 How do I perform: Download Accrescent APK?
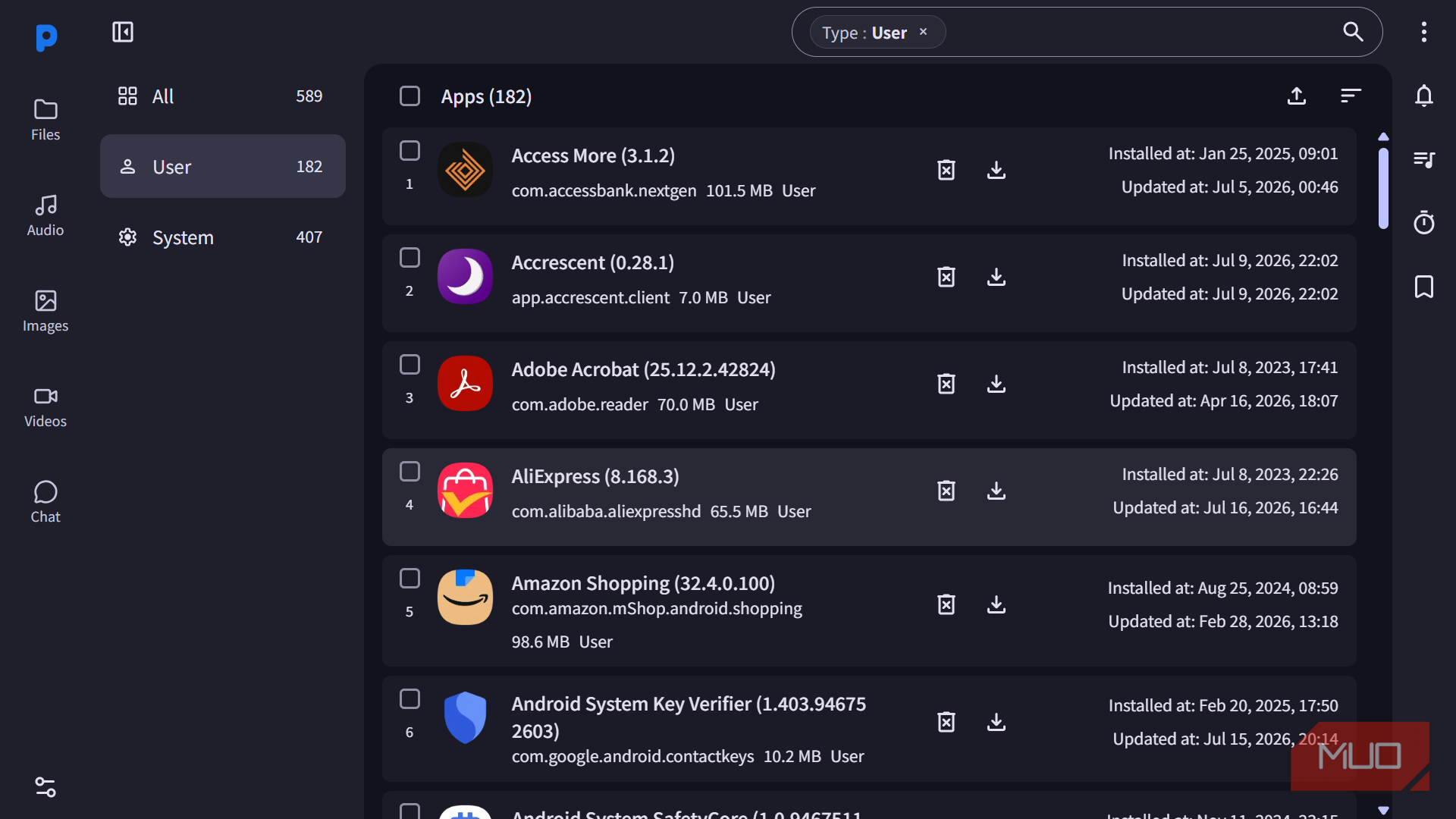[x=996, y=277]
